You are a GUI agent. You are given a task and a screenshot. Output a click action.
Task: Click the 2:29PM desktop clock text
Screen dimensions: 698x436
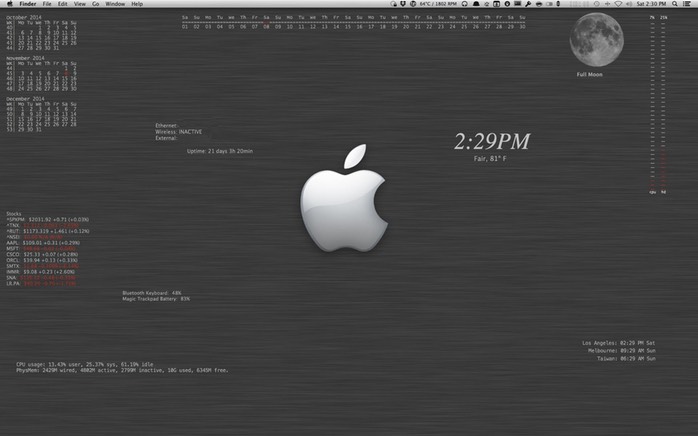click(492, 142)
